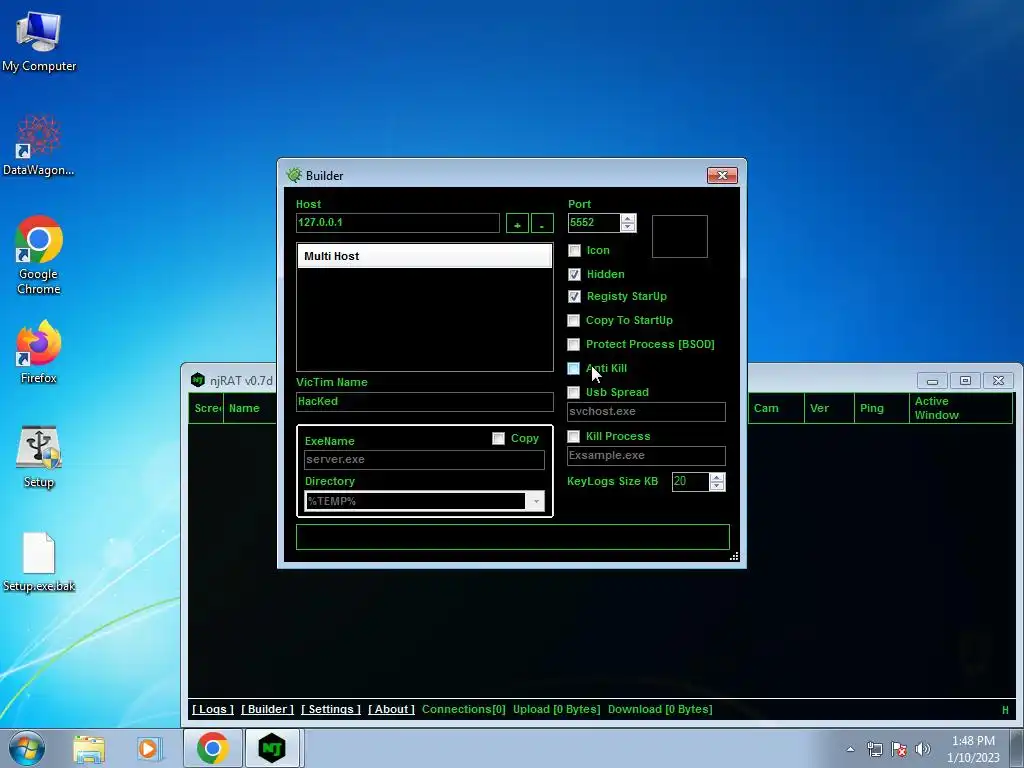The width and height of the screenshot is (1024, 768).
Task: Select the Setup installer desktop icon
Action: point(39,457)
